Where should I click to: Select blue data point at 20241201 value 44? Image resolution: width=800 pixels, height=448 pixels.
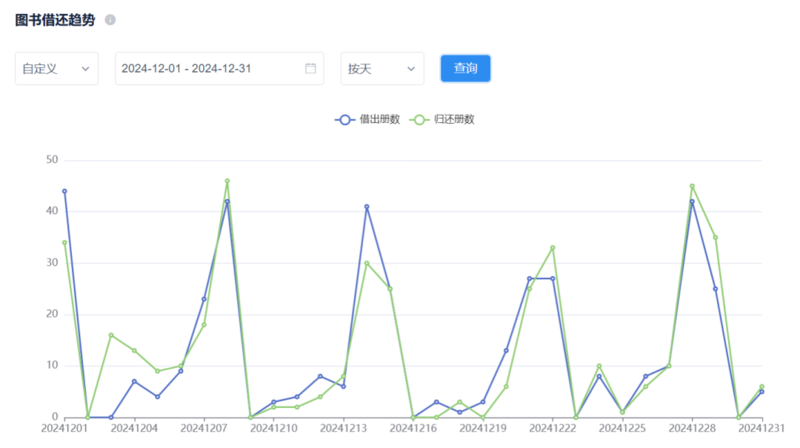click(64, 191)
